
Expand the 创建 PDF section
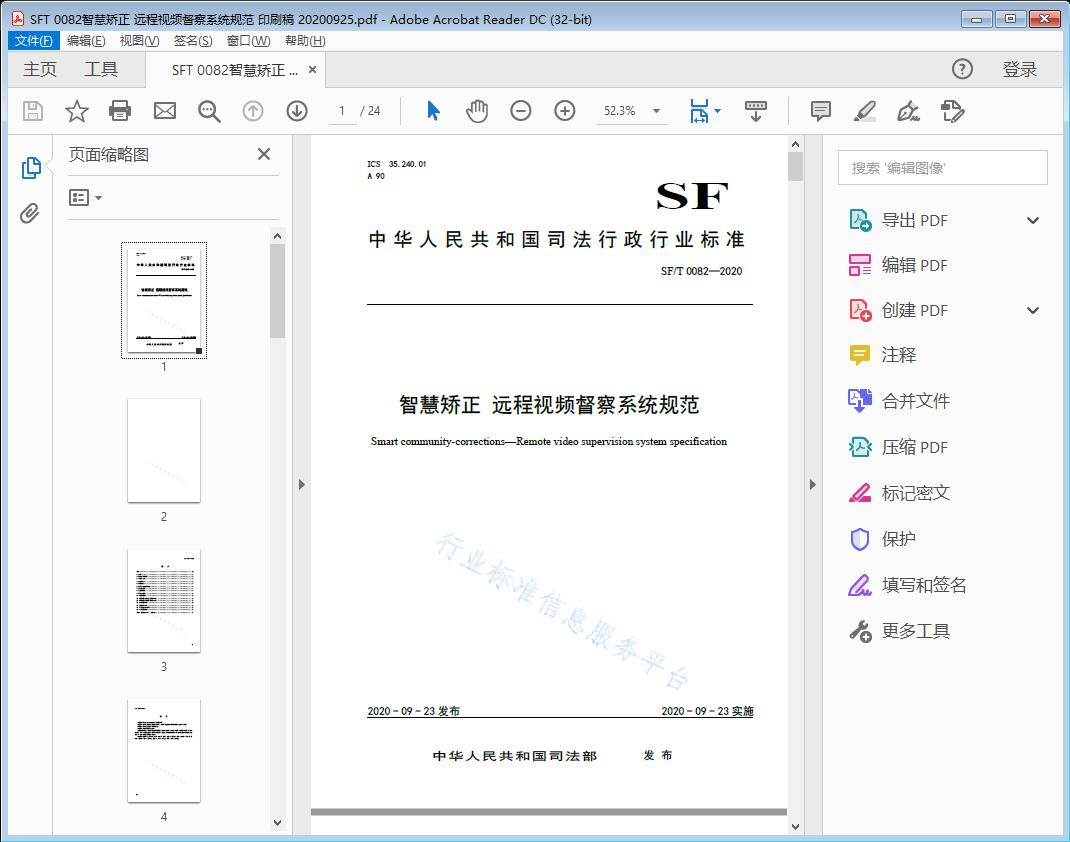[1033, 311]
